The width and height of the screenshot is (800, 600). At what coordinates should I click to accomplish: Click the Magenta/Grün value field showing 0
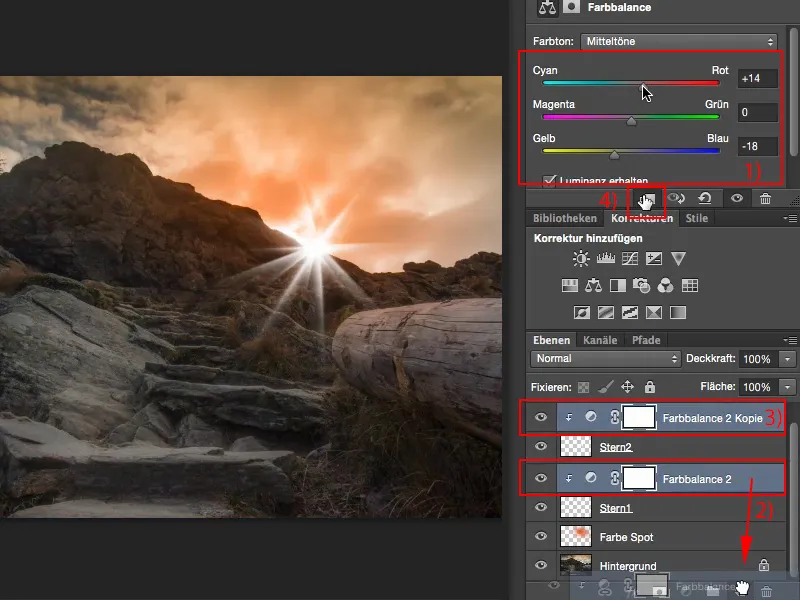click(x=758, y=112)
